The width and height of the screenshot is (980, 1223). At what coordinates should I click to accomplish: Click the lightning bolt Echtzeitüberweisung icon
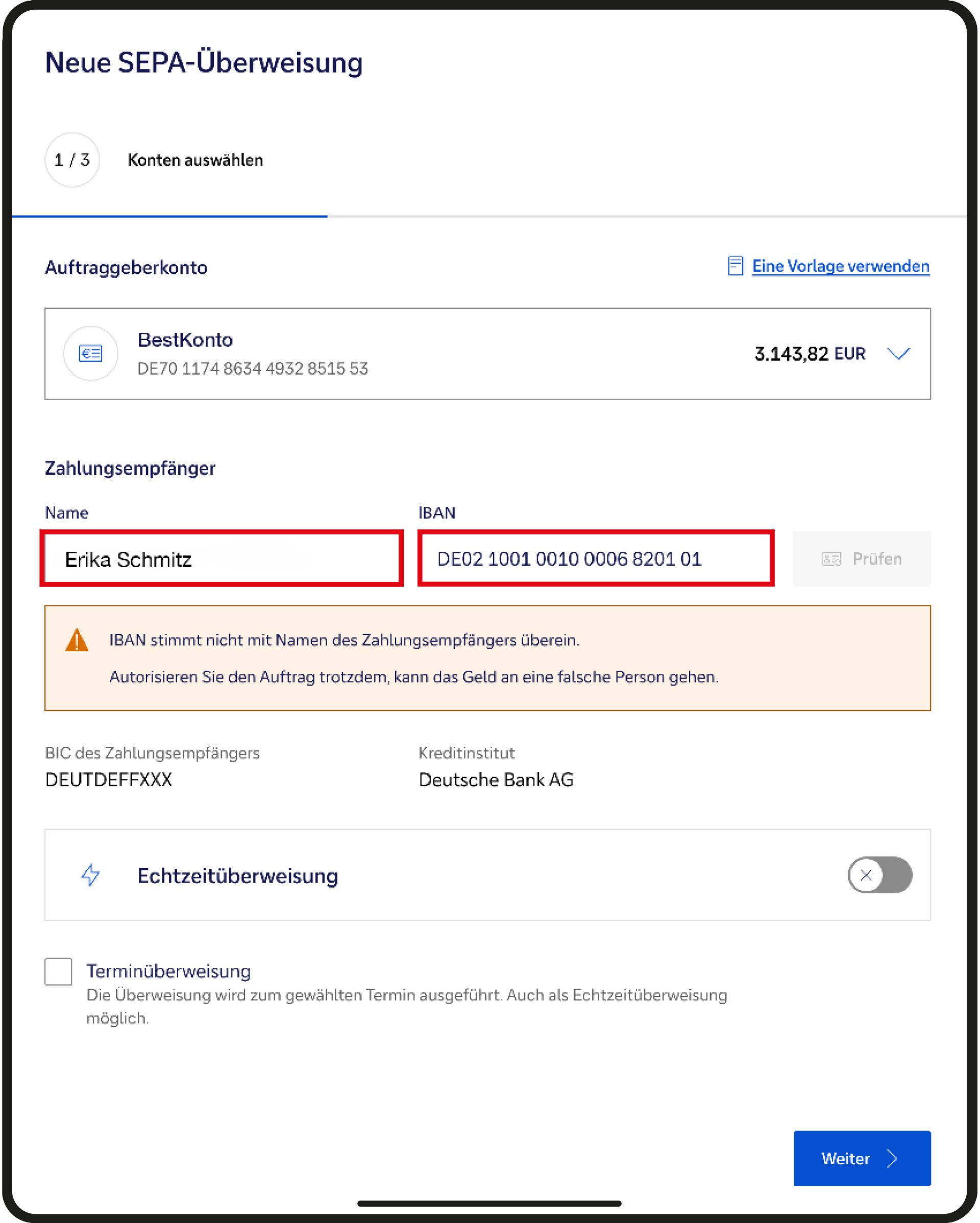[x=91, y=875]
